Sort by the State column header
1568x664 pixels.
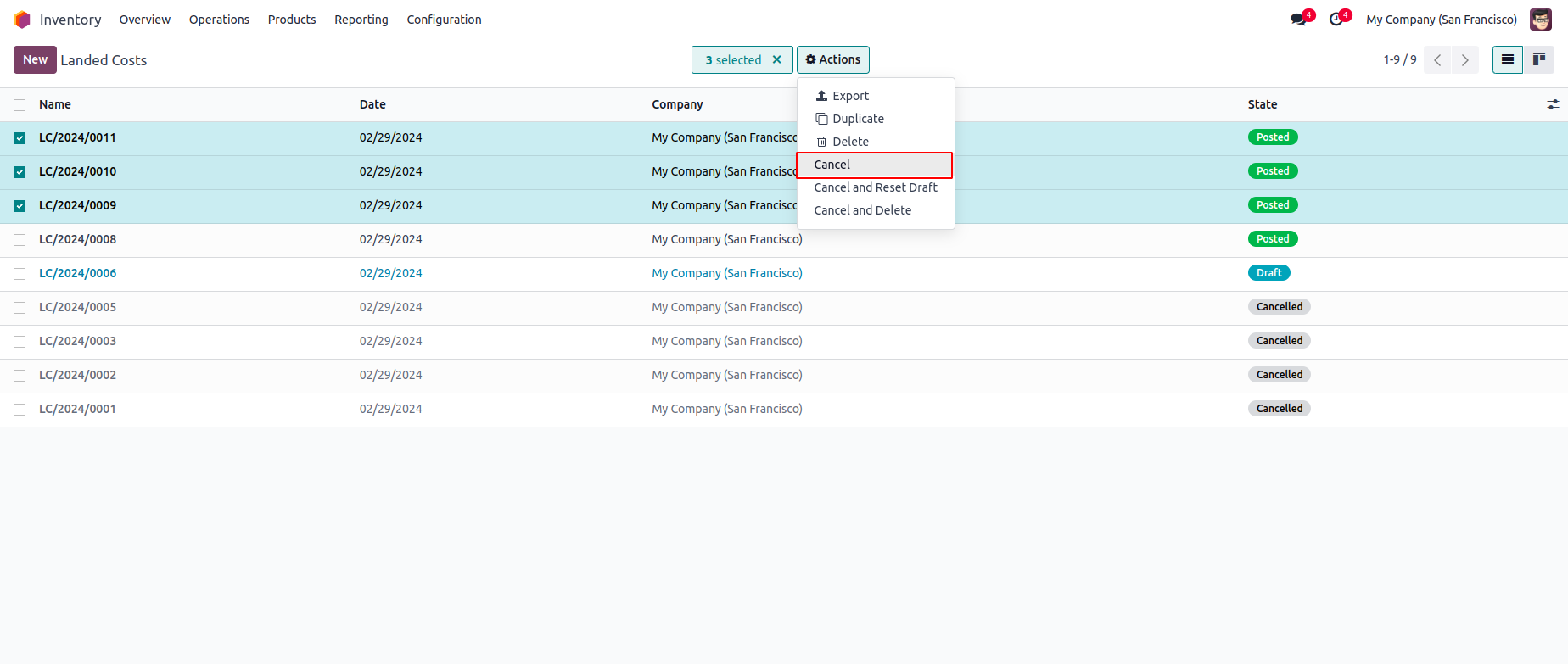coord(1262,104)
